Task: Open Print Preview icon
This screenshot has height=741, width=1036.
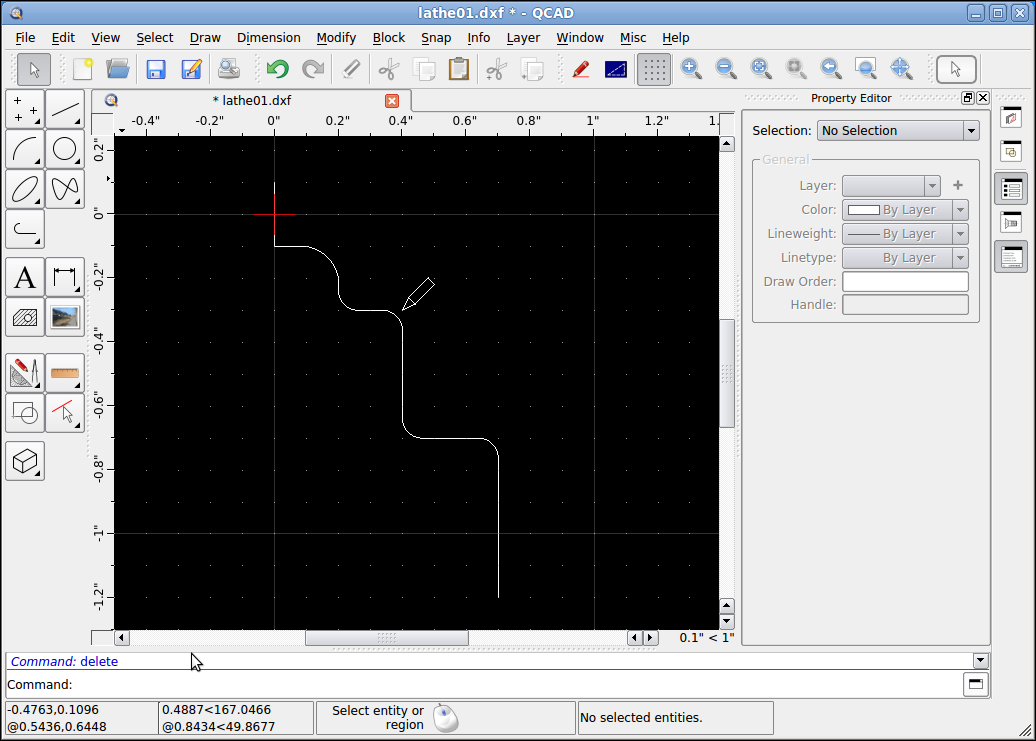Action: point(229,69)
